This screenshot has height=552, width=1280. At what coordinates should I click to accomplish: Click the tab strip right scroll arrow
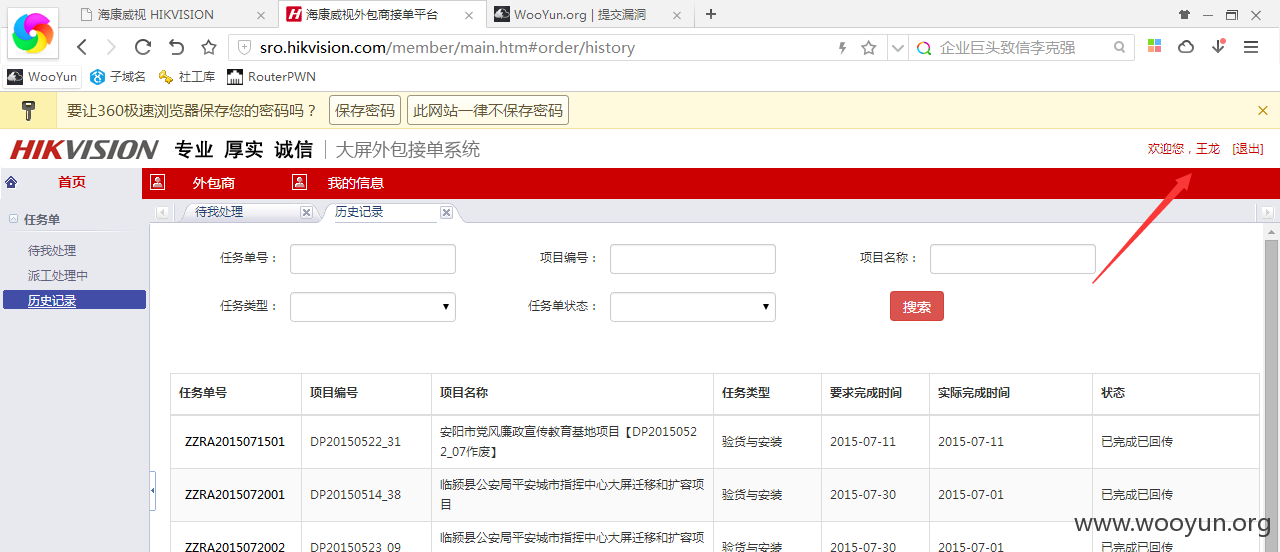1267,212
